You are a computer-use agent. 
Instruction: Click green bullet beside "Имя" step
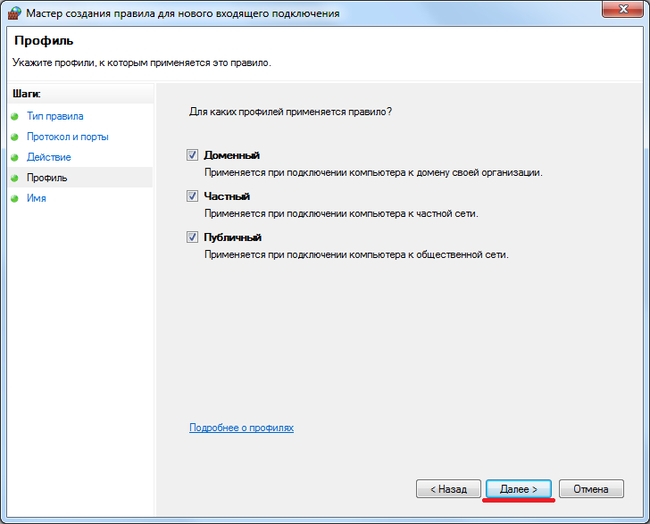tap(15, 199)
